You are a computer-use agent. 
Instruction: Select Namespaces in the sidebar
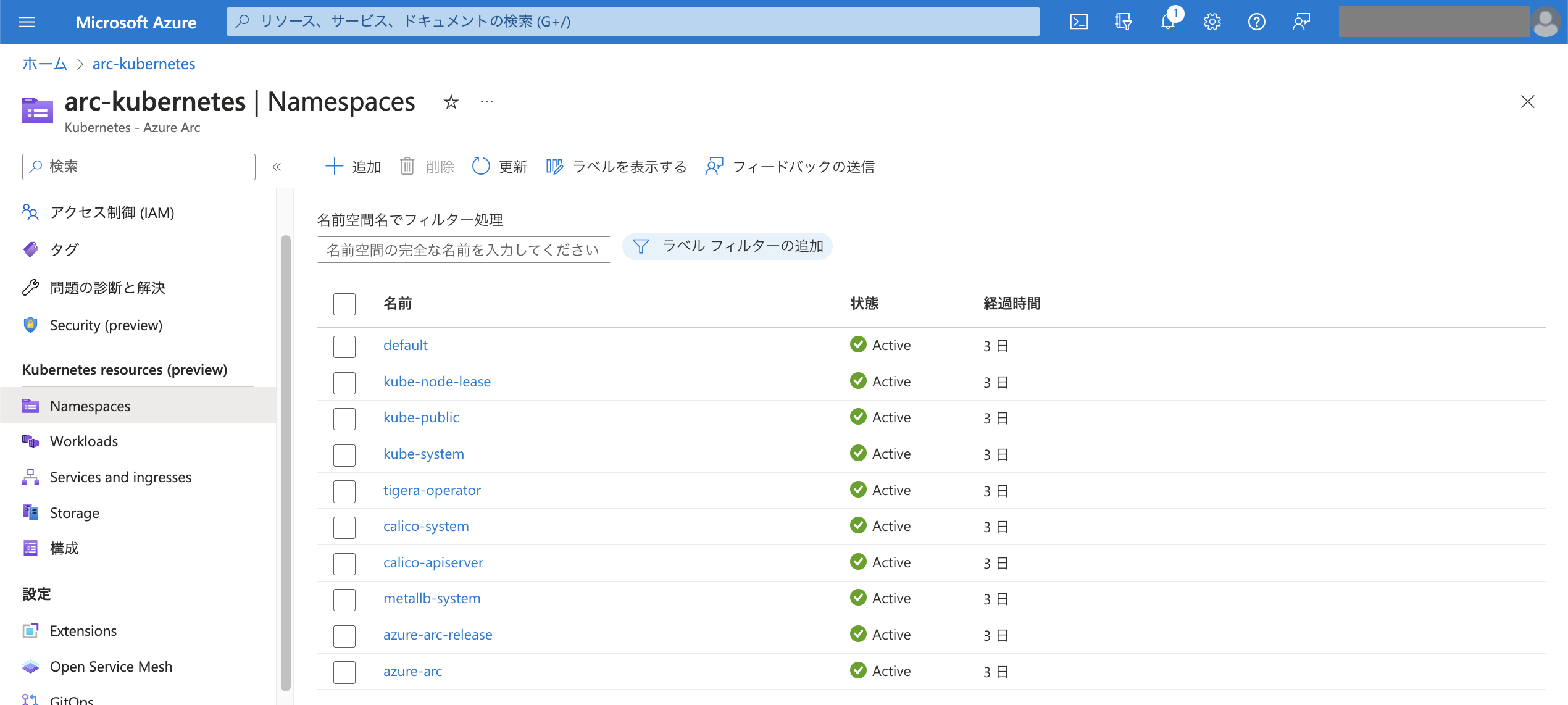coord(138,406)
